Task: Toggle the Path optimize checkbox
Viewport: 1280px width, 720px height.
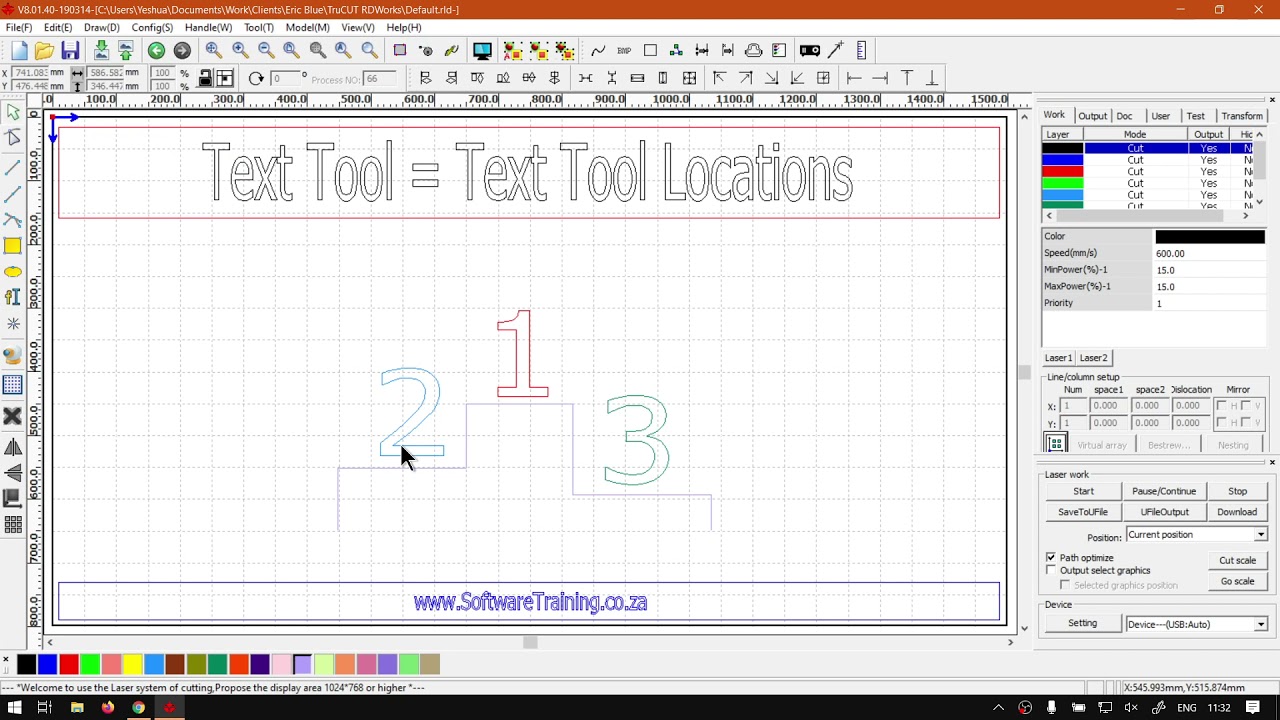Action: click(1051, 557)
